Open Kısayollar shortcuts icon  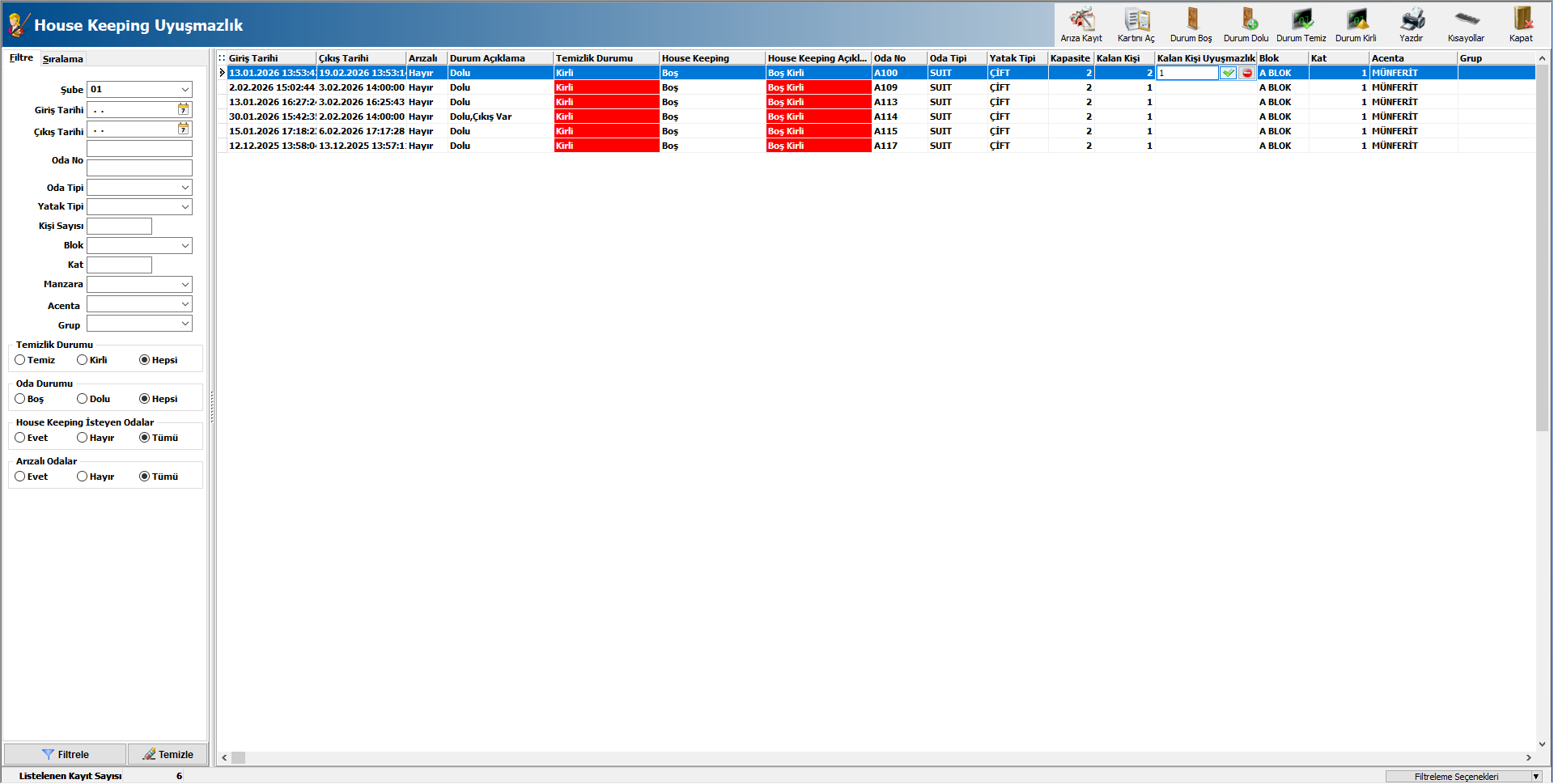[1466, 23]
